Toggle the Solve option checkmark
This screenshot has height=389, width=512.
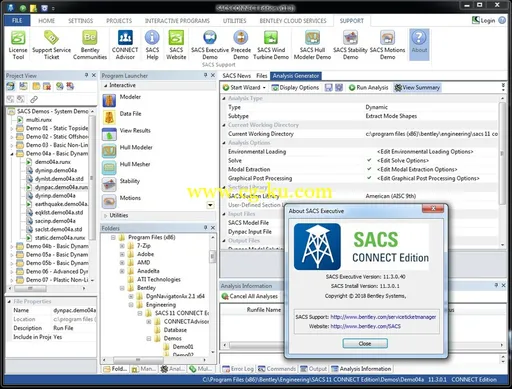tap(369, 160)
